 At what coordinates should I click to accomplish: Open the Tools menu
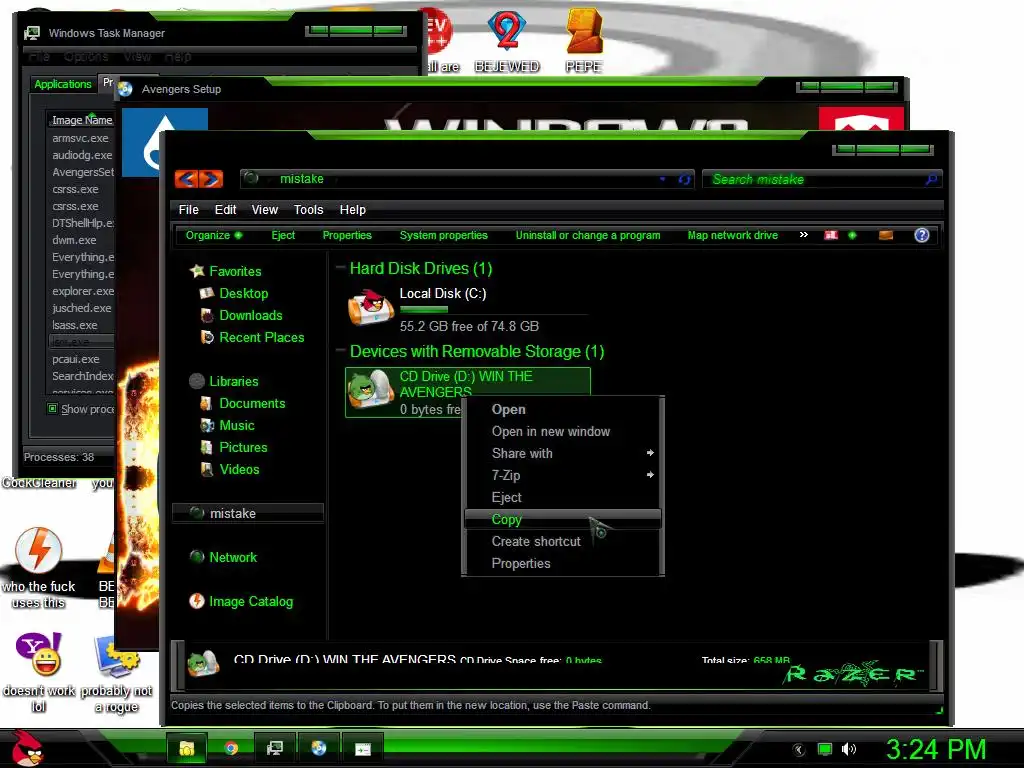(x=308, y=210)
